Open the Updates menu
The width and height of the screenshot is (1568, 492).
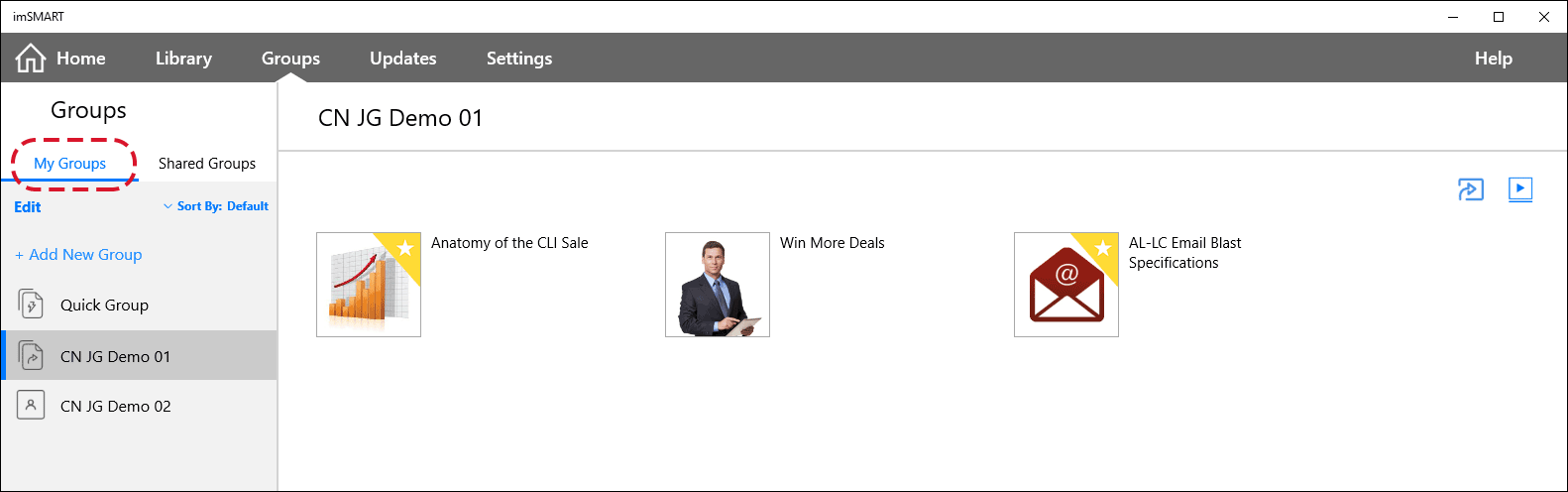coord(403,59)
